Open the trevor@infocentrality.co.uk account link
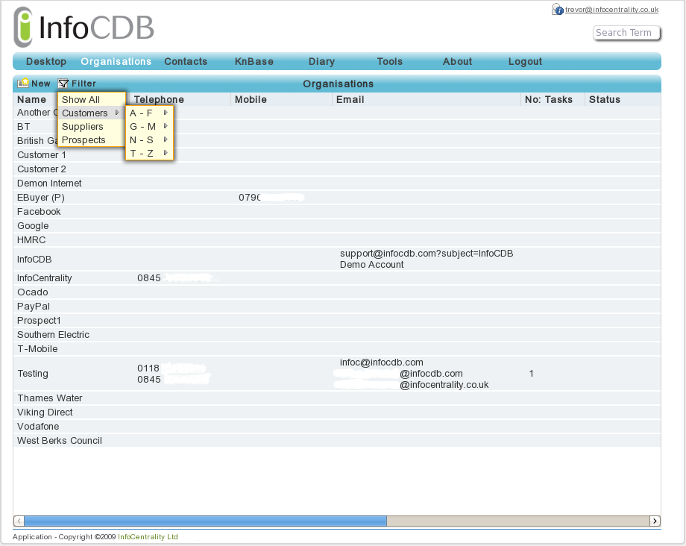The height and width of the screenshot is (546, 686). tap(612, 10)
